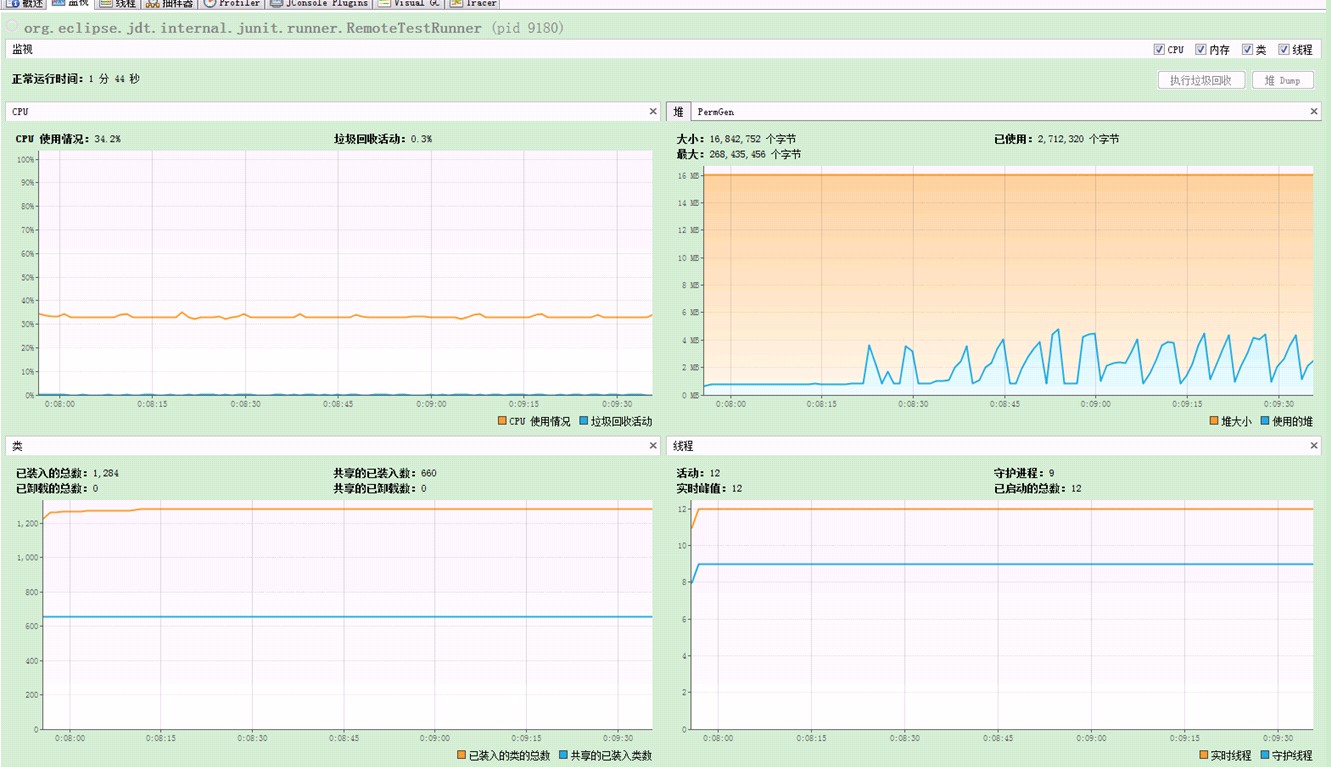
Task: Click the blue shared classes line in chart
Action: (347, 617)
